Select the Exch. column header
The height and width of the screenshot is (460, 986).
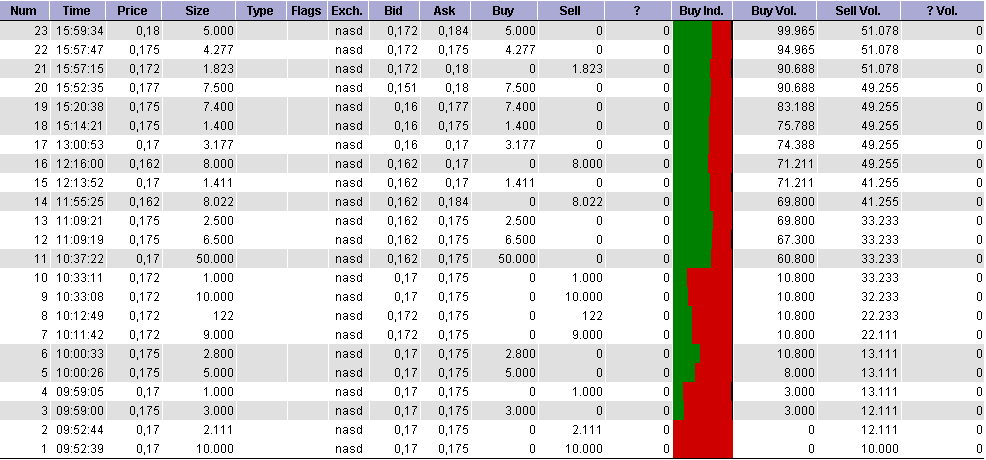[x=346, y=11]
